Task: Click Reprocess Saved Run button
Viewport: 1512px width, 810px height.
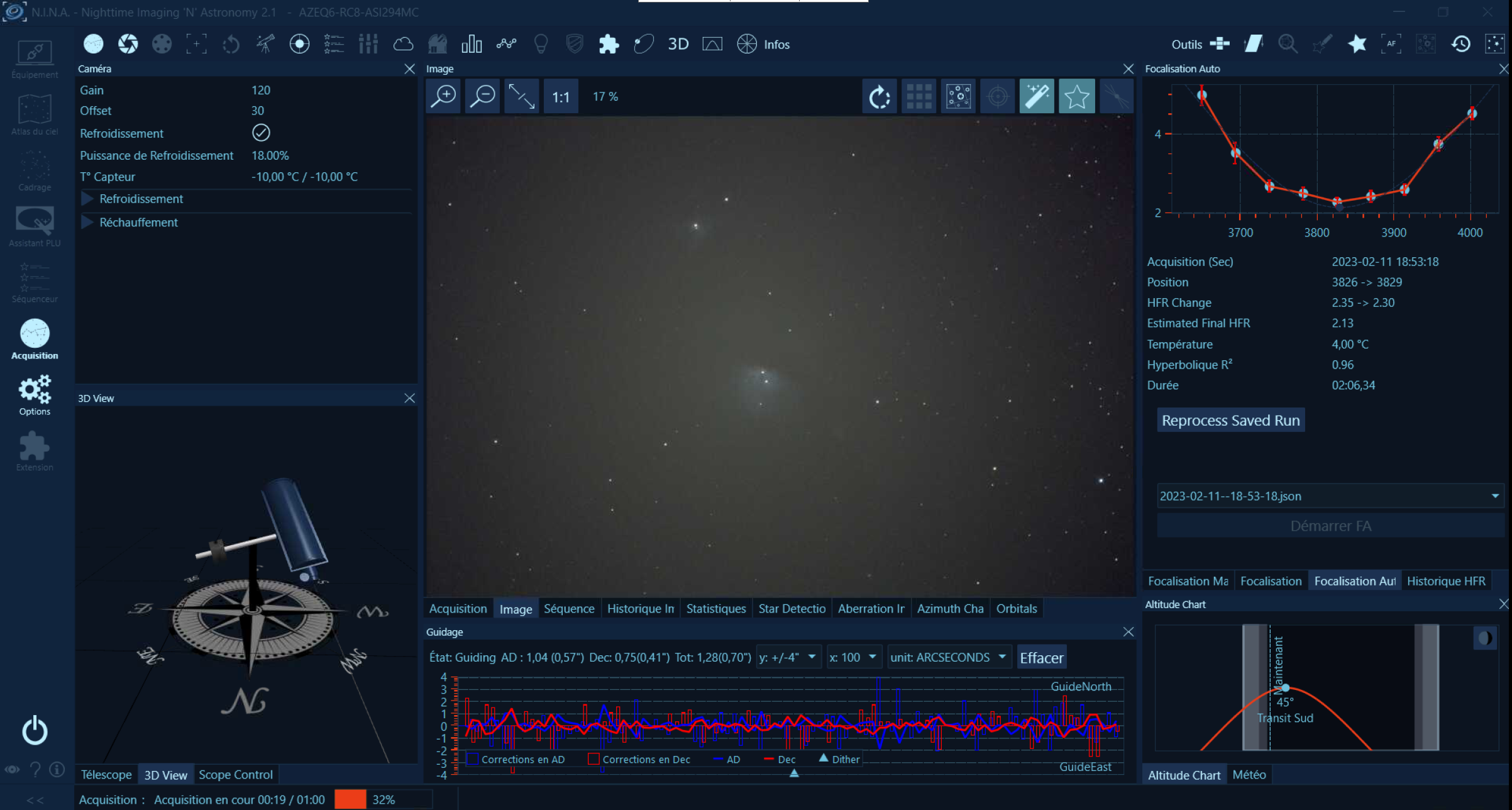Action: click(x=1230, y=420)
